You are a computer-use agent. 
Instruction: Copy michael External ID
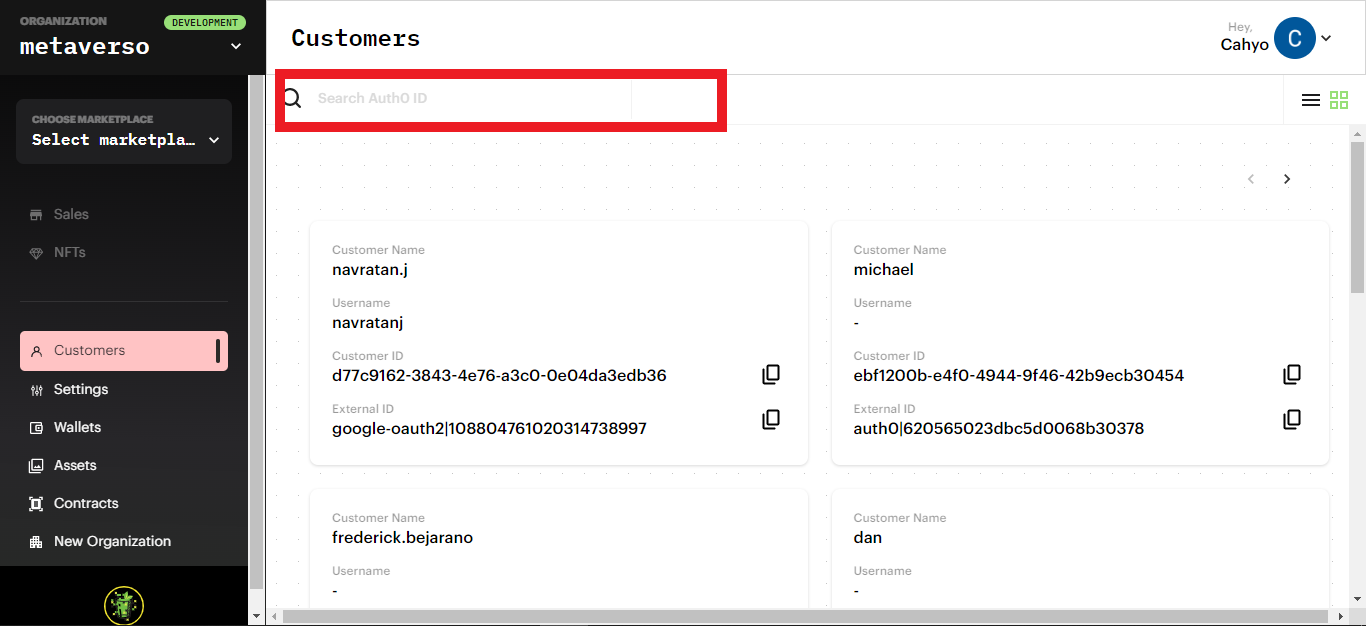1292,419
